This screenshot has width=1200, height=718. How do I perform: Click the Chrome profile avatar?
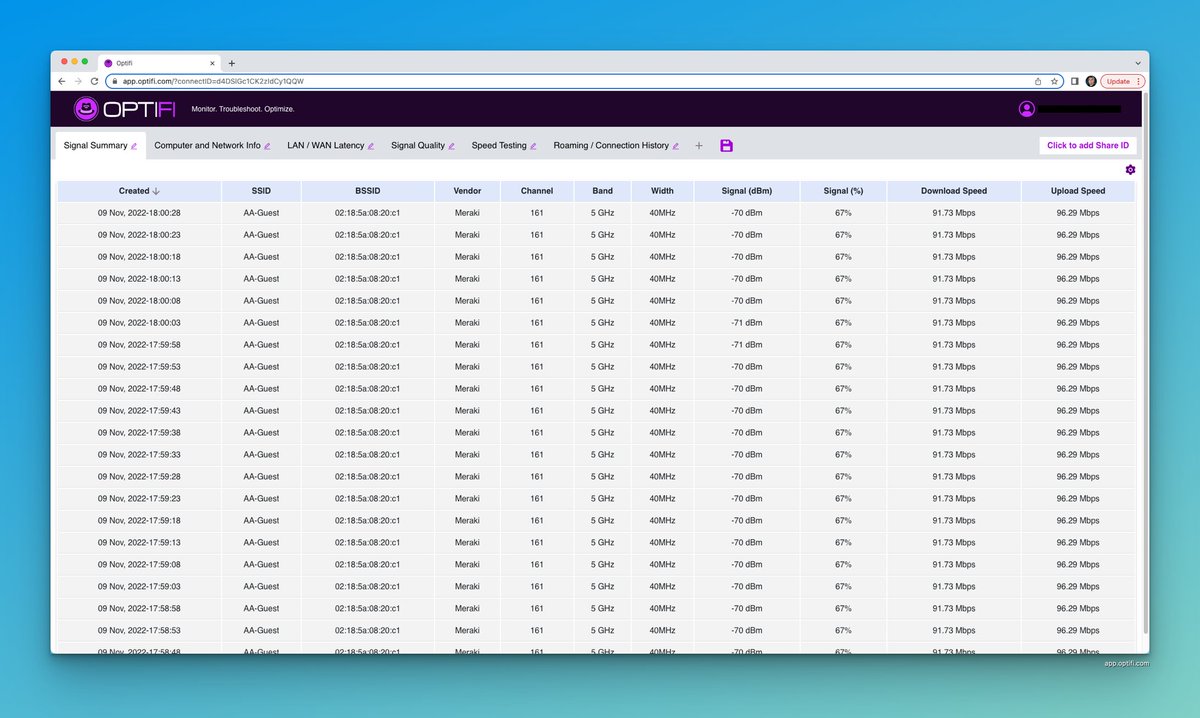[x=1090, y=81]
